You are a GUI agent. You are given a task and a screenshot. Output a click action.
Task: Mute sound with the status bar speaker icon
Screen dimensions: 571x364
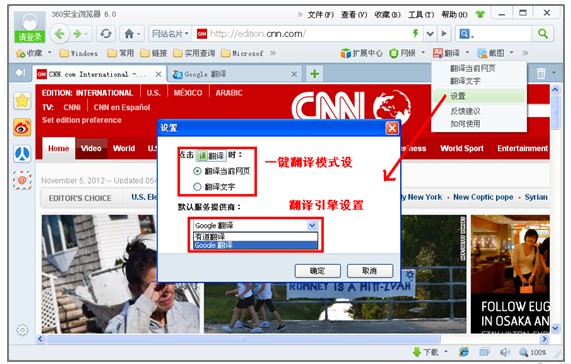(x=505, y=352)
